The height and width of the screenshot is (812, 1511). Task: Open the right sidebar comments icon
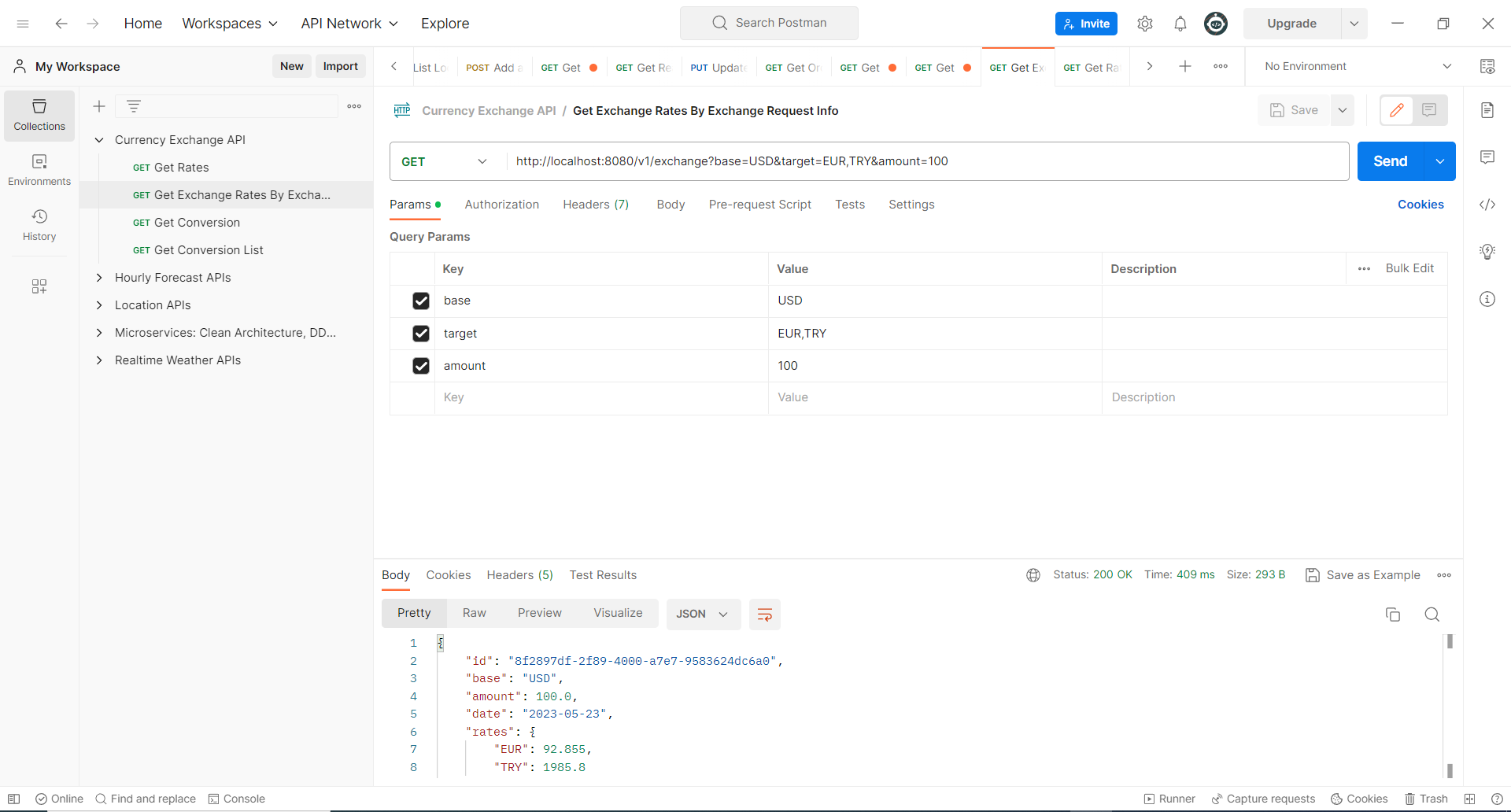[1487, 157]
